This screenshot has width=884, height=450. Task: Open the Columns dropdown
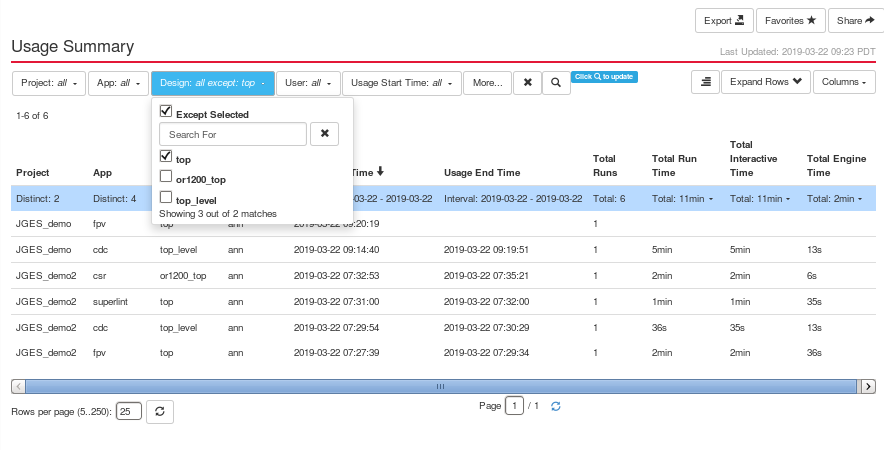click(844, 82)
